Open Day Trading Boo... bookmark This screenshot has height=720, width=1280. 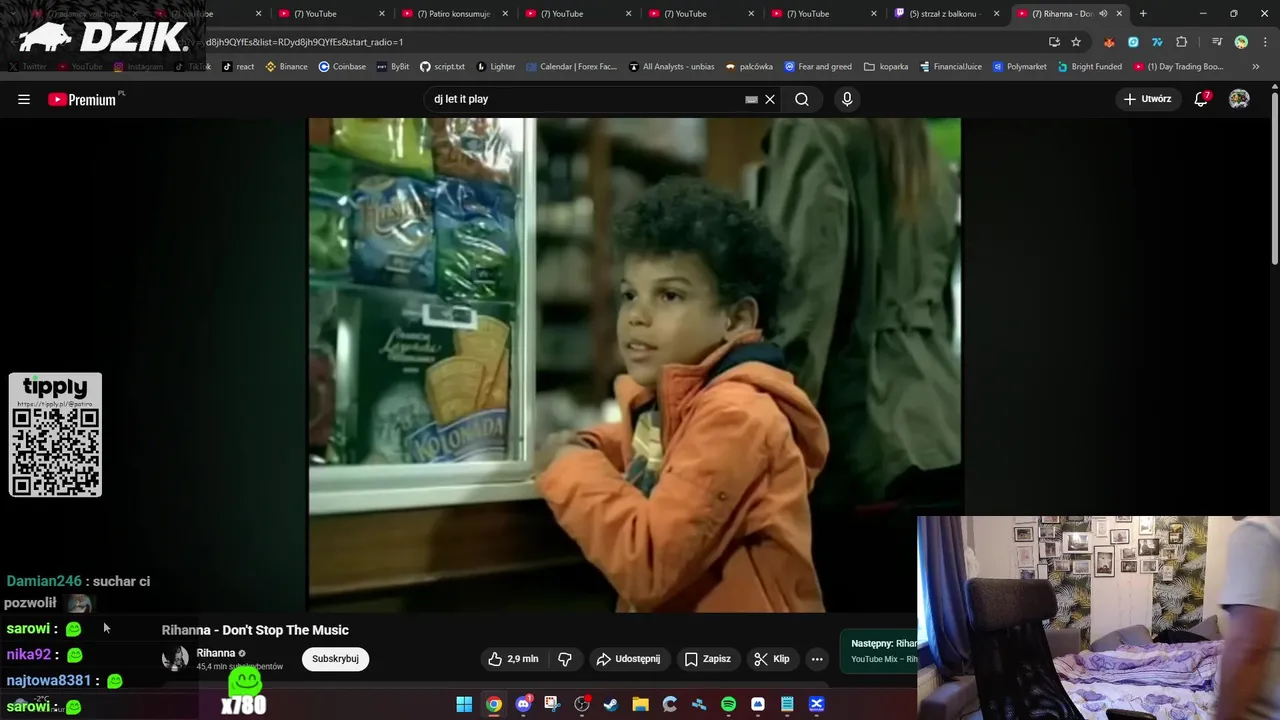[1177, 67]
